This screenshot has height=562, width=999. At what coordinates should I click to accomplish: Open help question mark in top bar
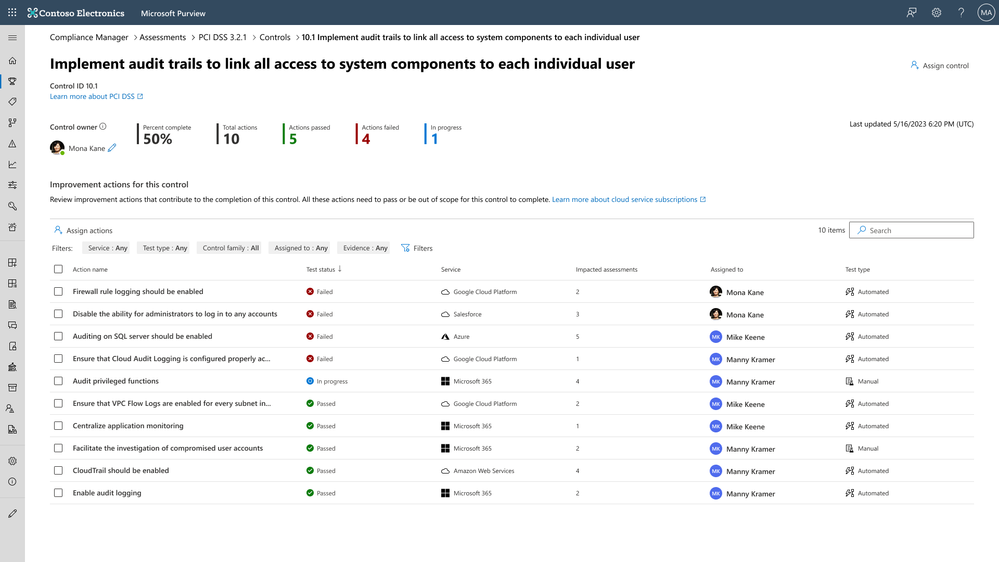pyautogui.click(x=961, y=13)
